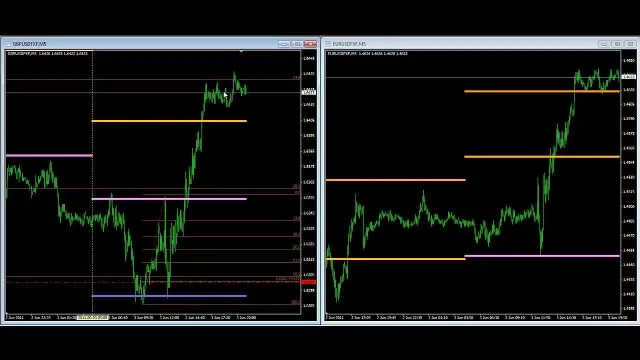Click the GBPUSD chart window icon
640x360 pixels.
pyautogui.click(x=8, y=44)
